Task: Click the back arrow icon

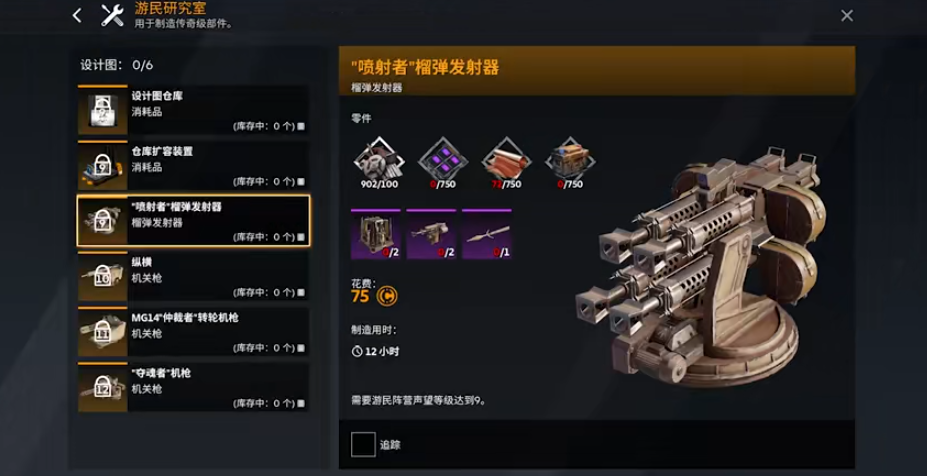Action: (77, 15)
